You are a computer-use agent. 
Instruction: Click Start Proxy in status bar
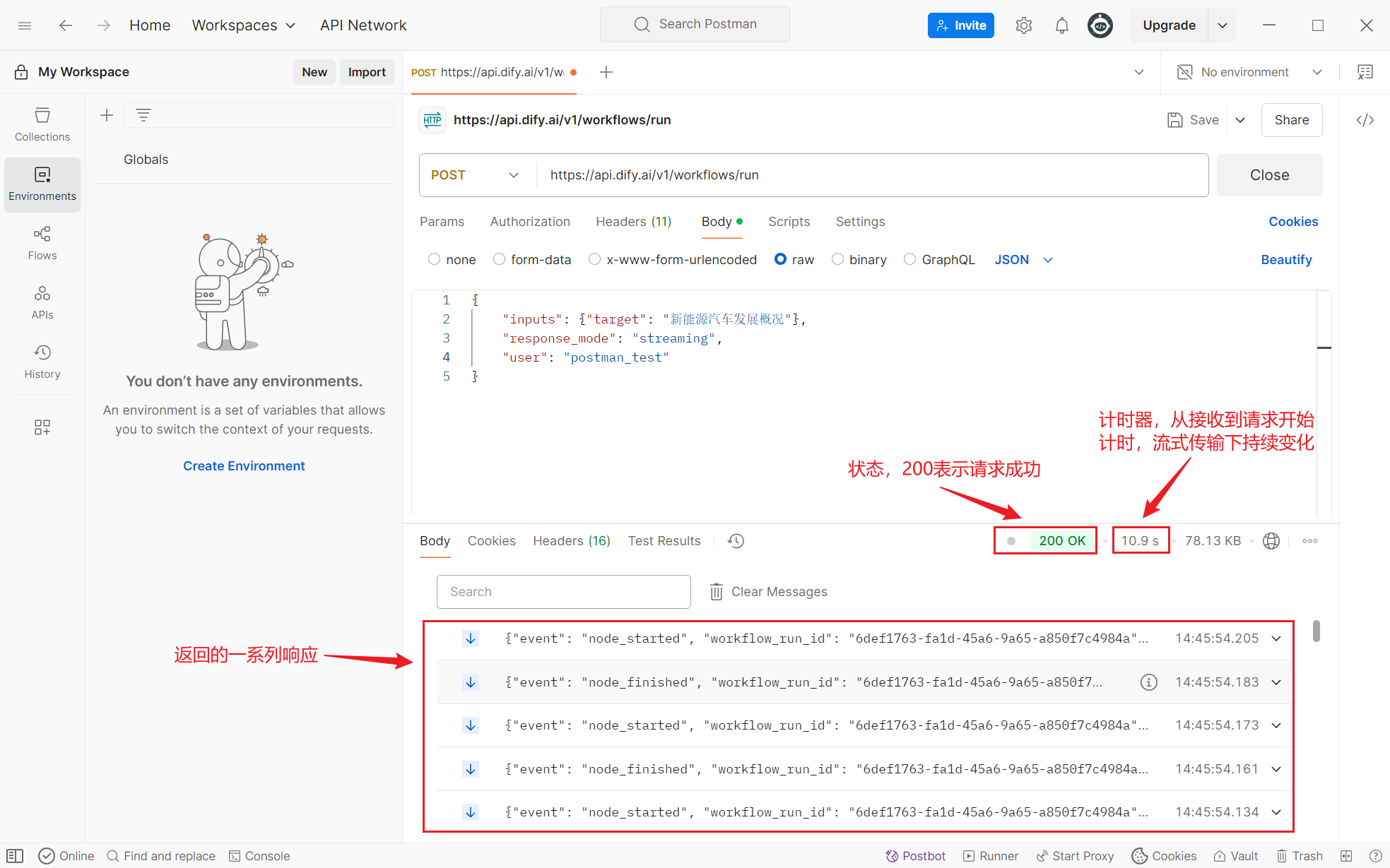pyautogui.click(x=1075, y=856)
